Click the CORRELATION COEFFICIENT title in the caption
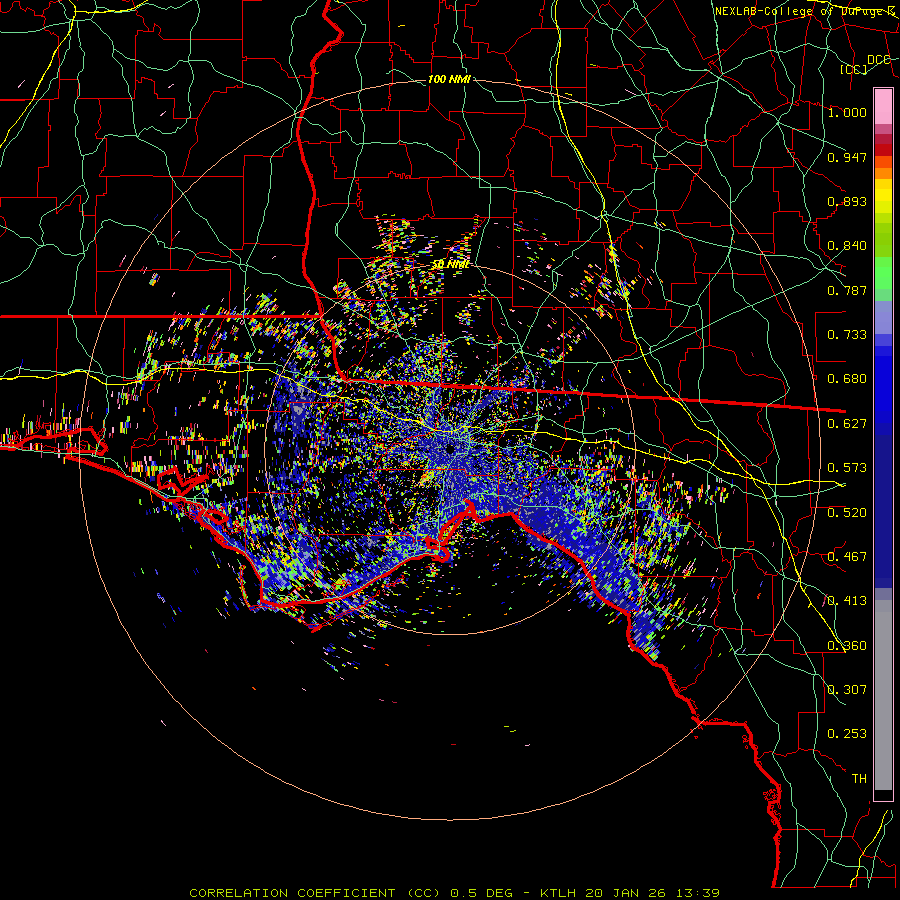900x900 pixels. (x=292, y=893)
